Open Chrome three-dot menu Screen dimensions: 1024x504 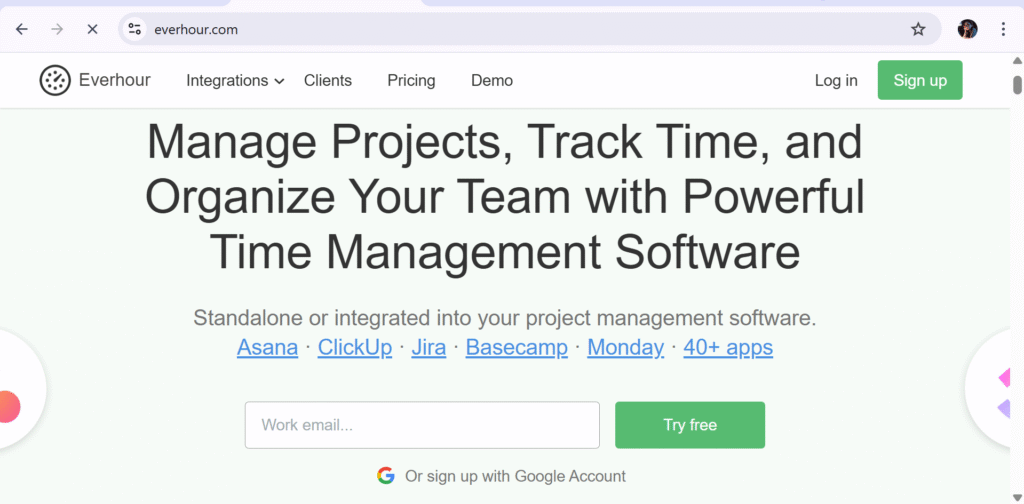click(1003, 29)
